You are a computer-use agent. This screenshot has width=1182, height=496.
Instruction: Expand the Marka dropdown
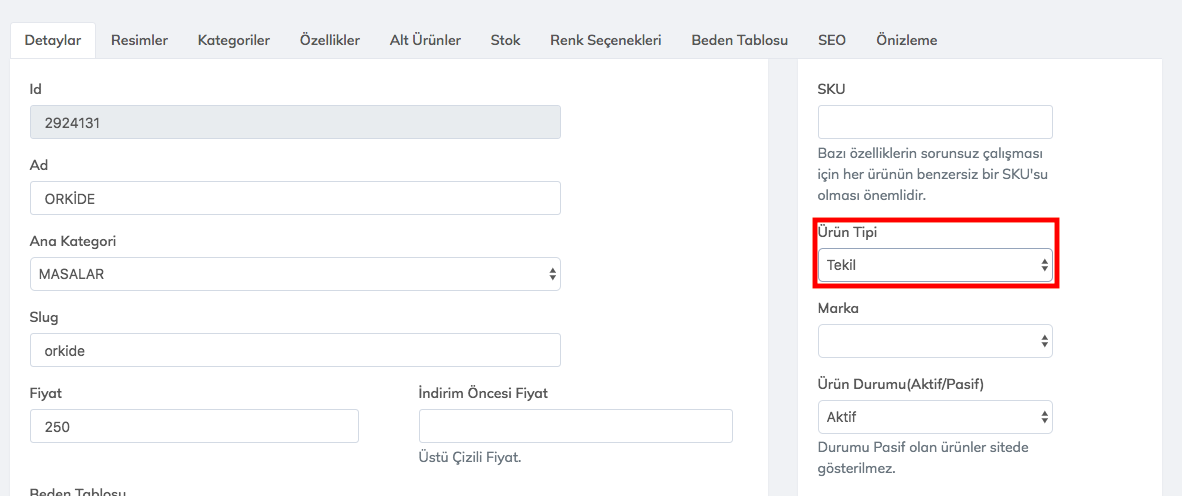(935, 341)
